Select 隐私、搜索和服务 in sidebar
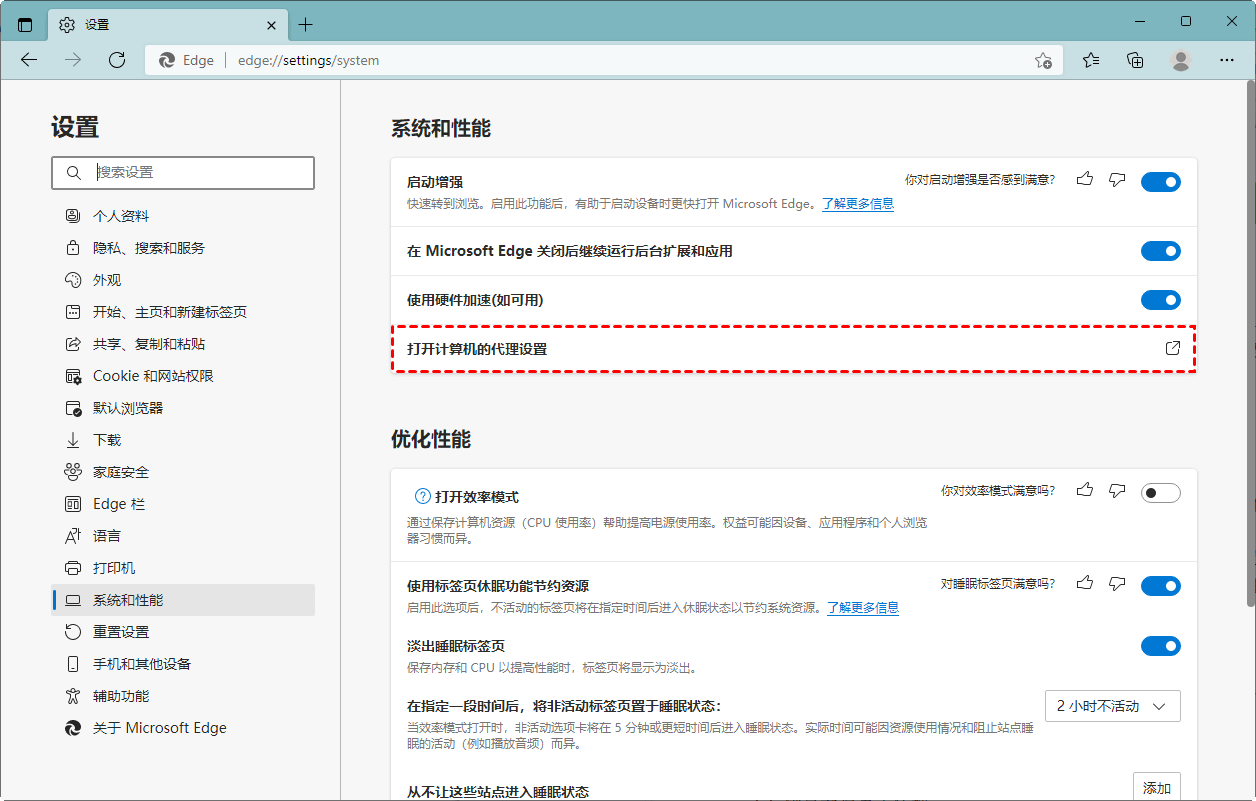 tap(149, 248)
